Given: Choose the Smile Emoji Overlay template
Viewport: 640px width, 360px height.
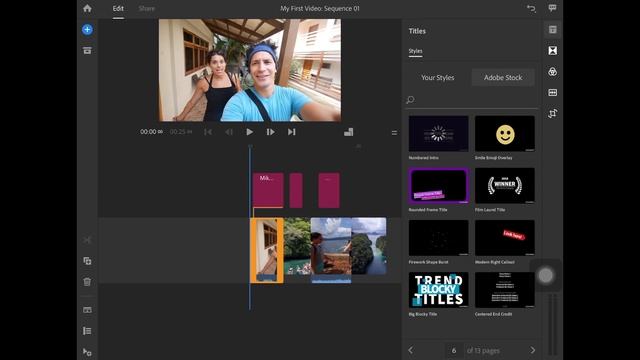Looking at the screenshot, I should click(x=505, y=134).
